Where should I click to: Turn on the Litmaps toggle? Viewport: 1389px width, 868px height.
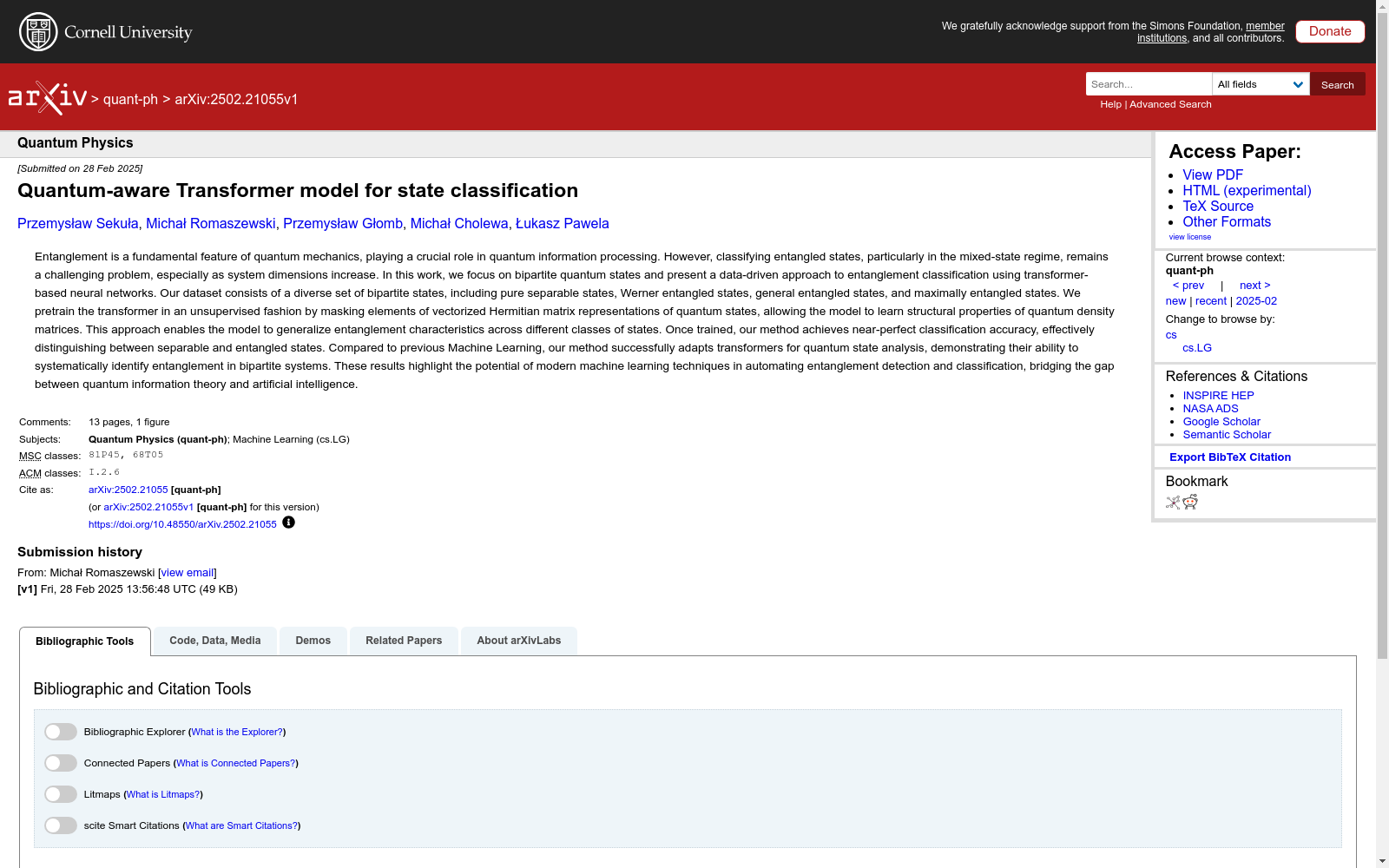[x=61, y=794]
